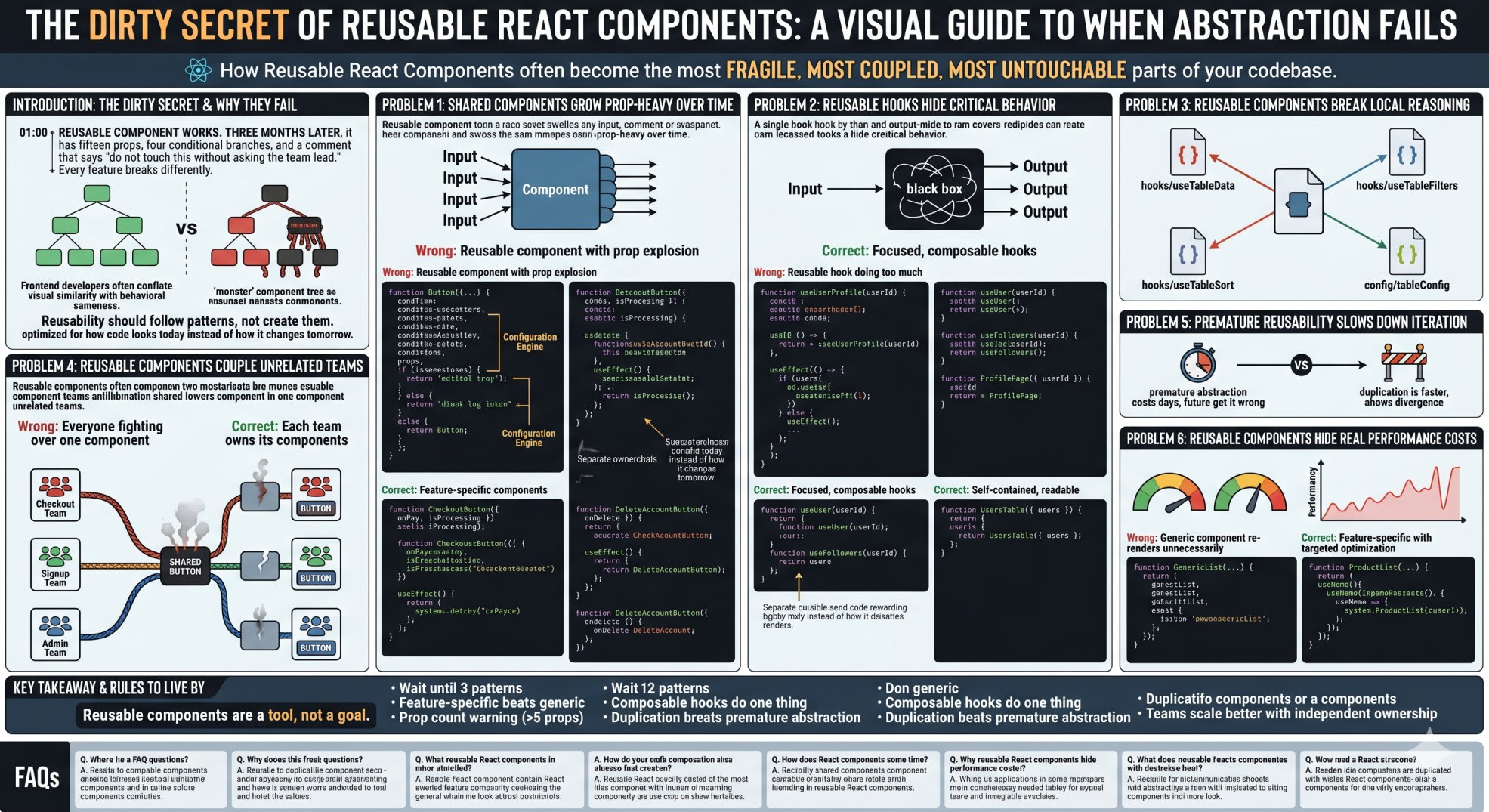This screenshot has width=1489, height=812.
Task: Click the 'KEY TAKEAWAY & RULES TO LIVE BY' header
Action: click(x=109, y=688)
